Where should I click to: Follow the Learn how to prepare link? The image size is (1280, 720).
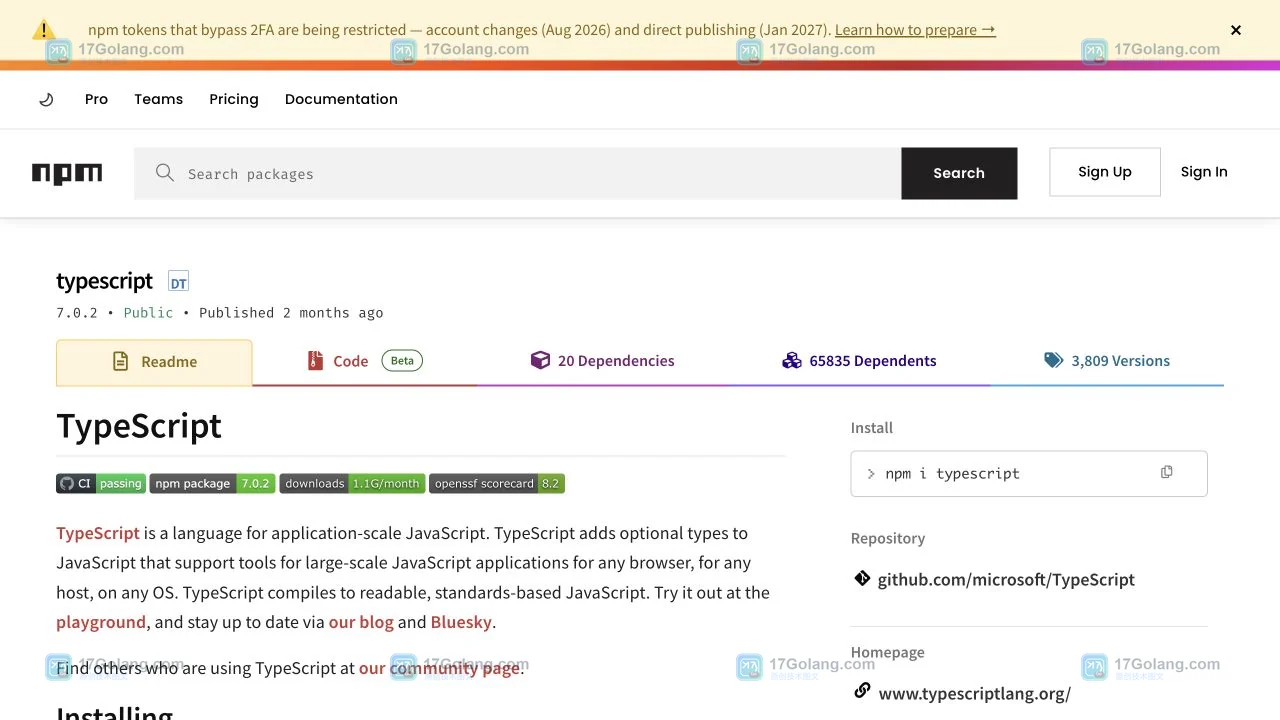click(915, 30)
